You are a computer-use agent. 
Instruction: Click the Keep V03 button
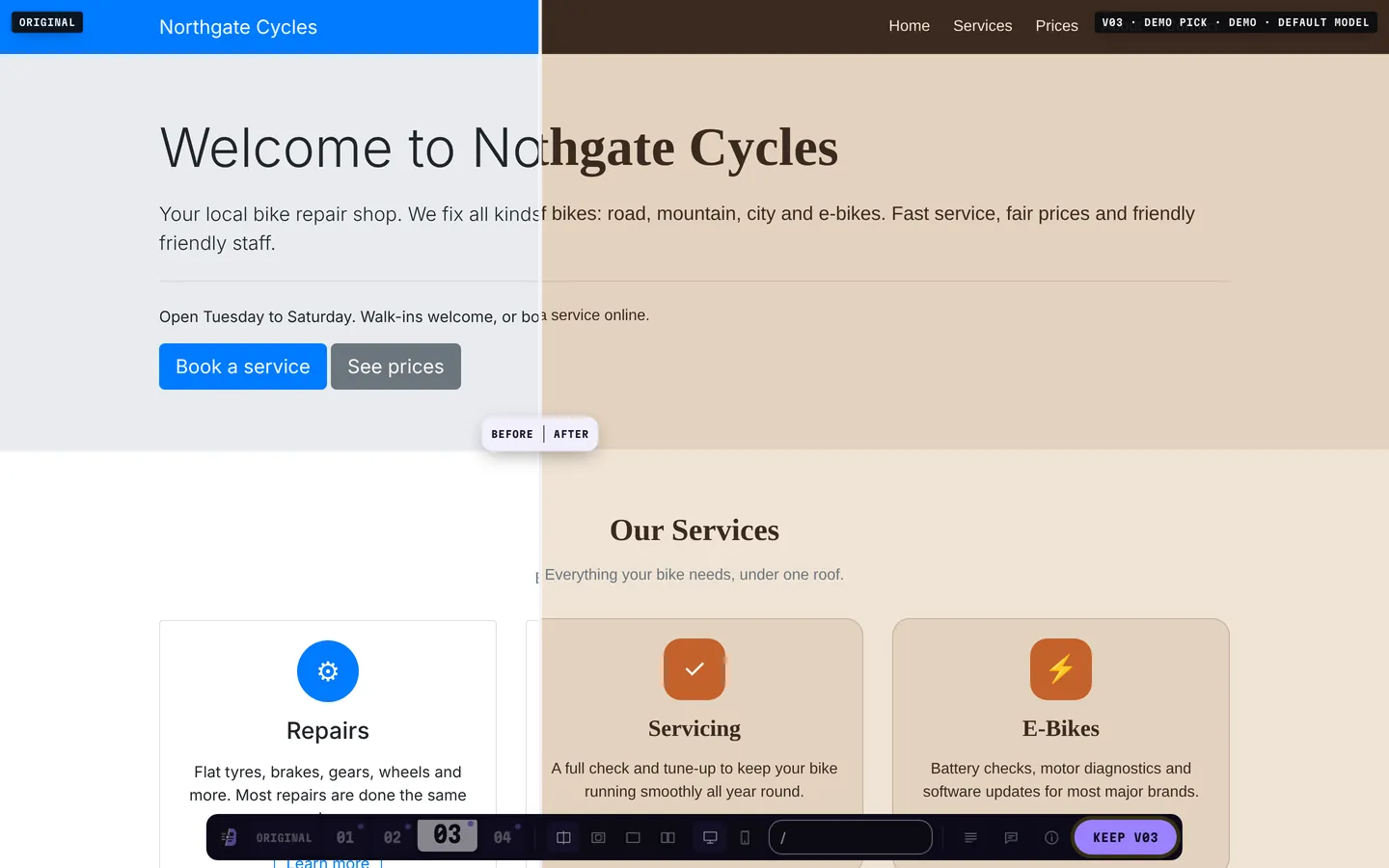pyautogui.click(x=1126, y=837)
